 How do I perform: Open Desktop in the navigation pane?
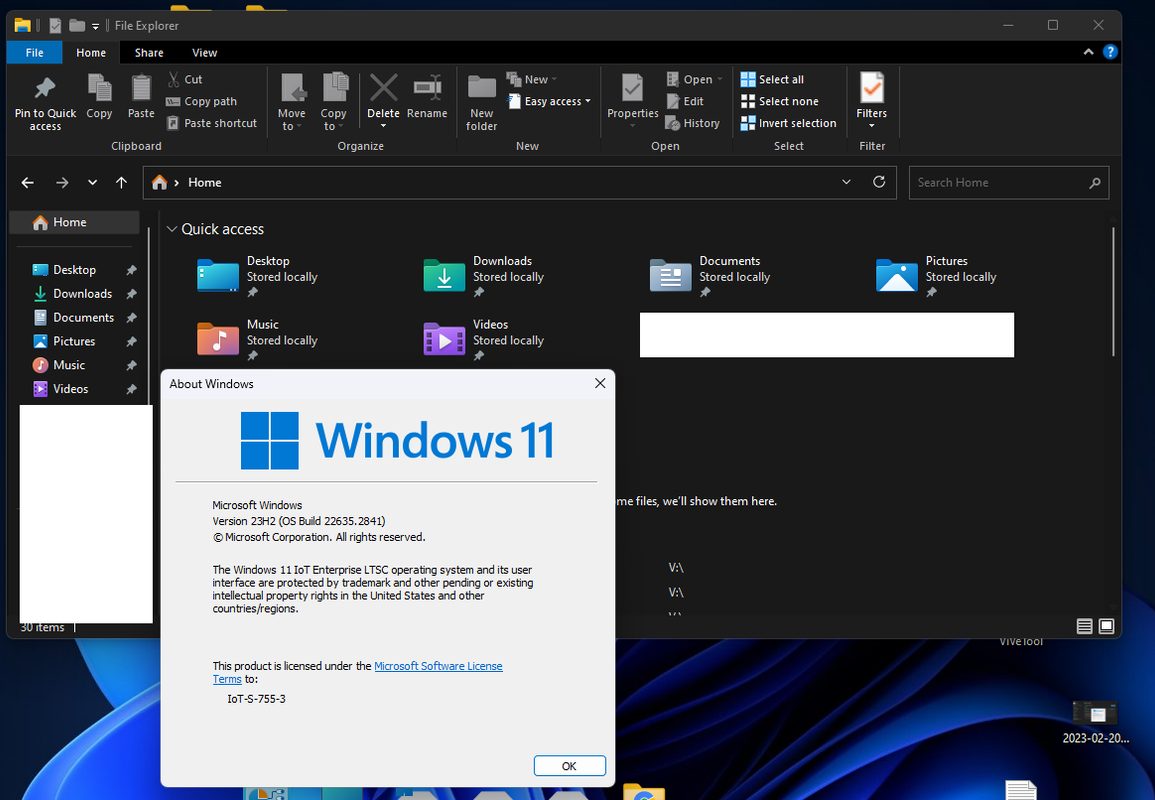[74, 270]
